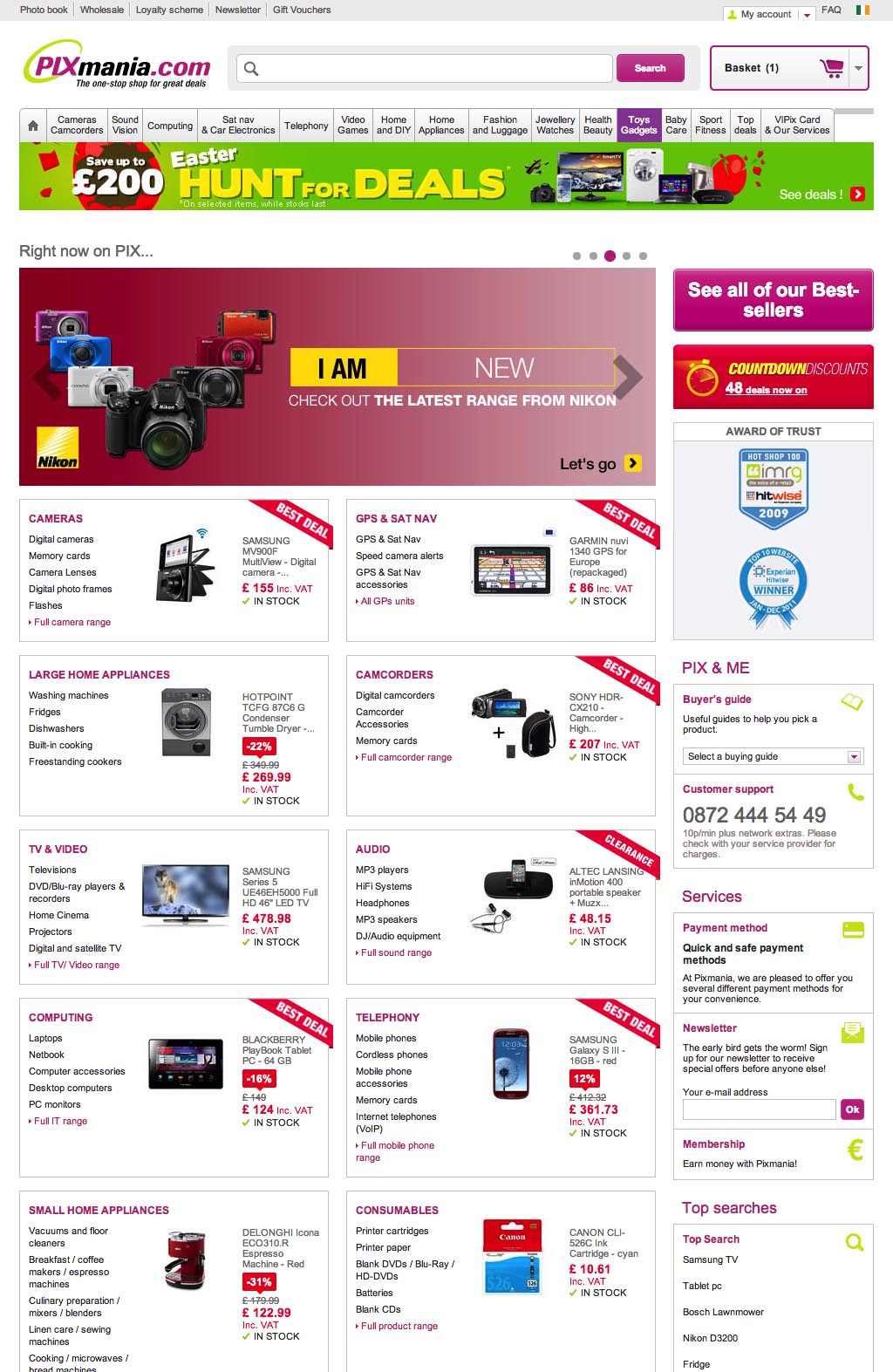893x1372 pixels.
Task: Select the second carousel dot indicator
Action: coord(593,256)
